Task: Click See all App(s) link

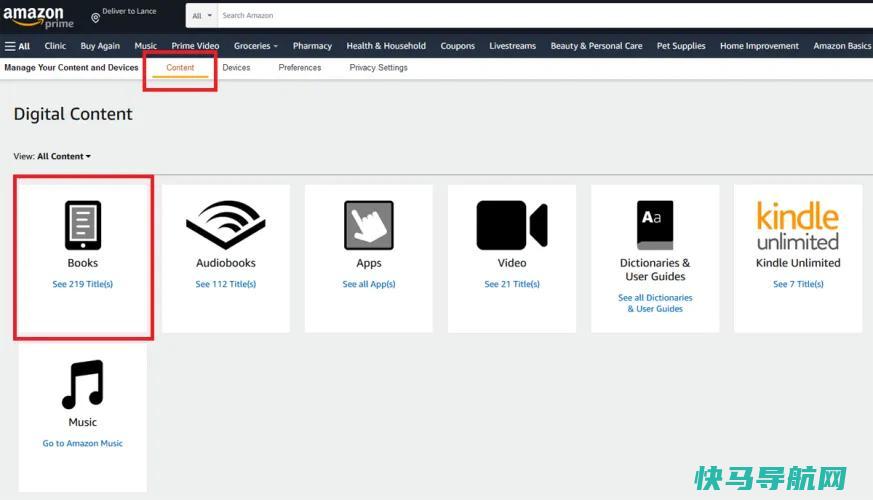Action: coord(369,284)
